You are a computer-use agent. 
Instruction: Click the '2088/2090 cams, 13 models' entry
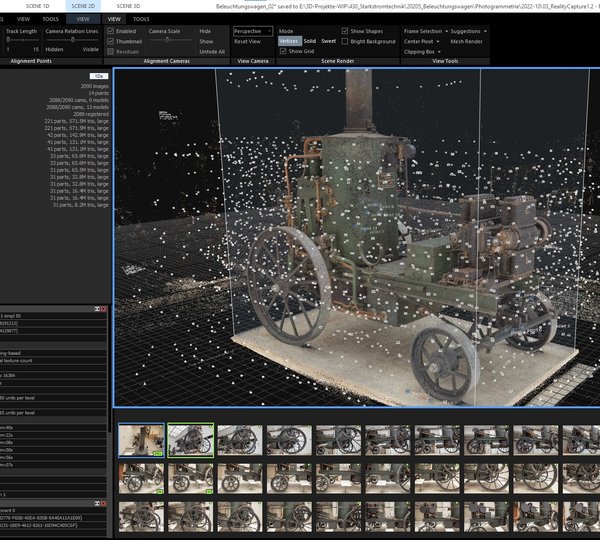click(x=77, y=107)
